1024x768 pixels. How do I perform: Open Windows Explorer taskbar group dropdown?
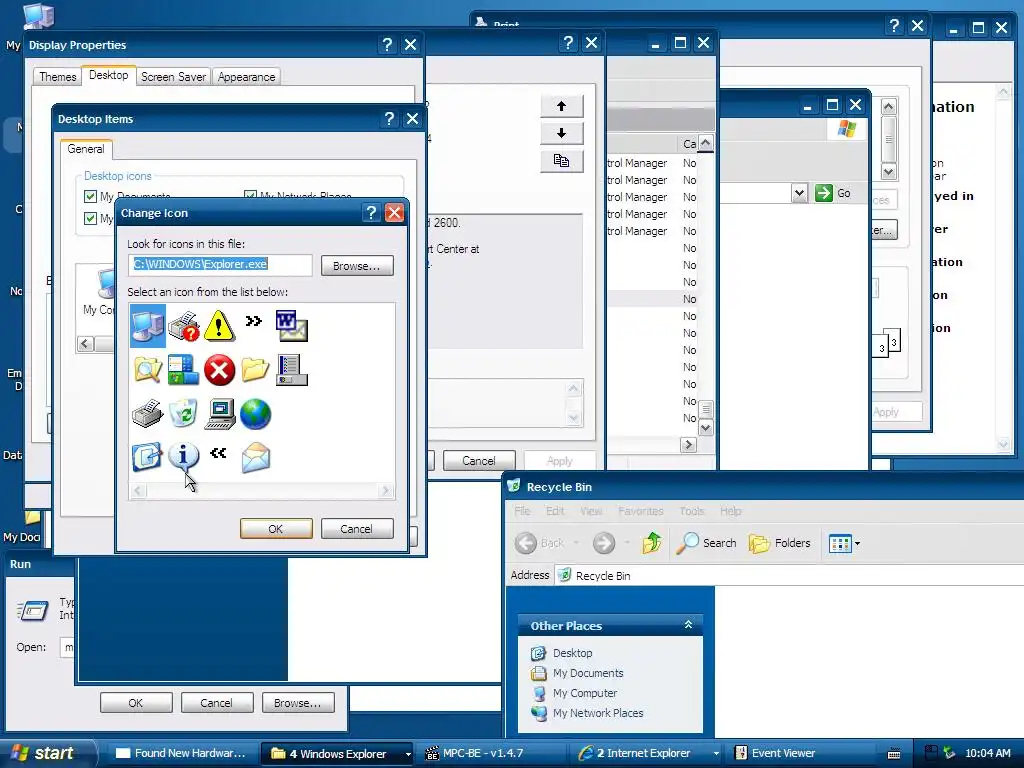tap(408, 754)
